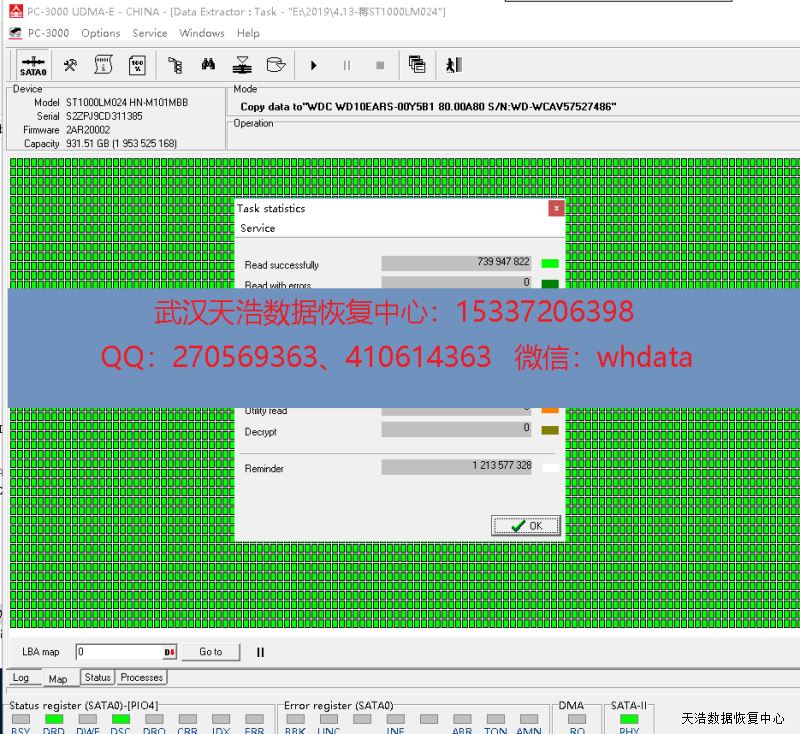The height and width of the screenshot is (734, 800).
Task: Click the LBA map input field
Action: [x=118, y=652]
